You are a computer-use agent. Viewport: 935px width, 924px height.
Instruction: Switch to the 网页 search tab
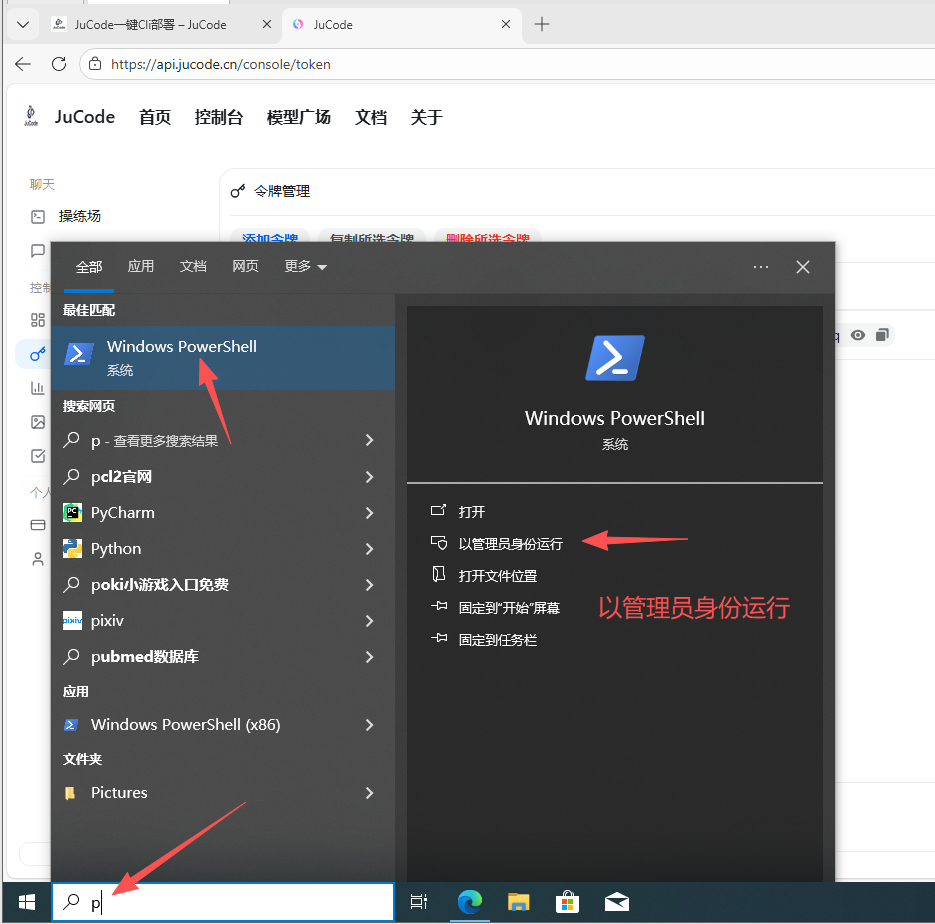pos(245,266)
